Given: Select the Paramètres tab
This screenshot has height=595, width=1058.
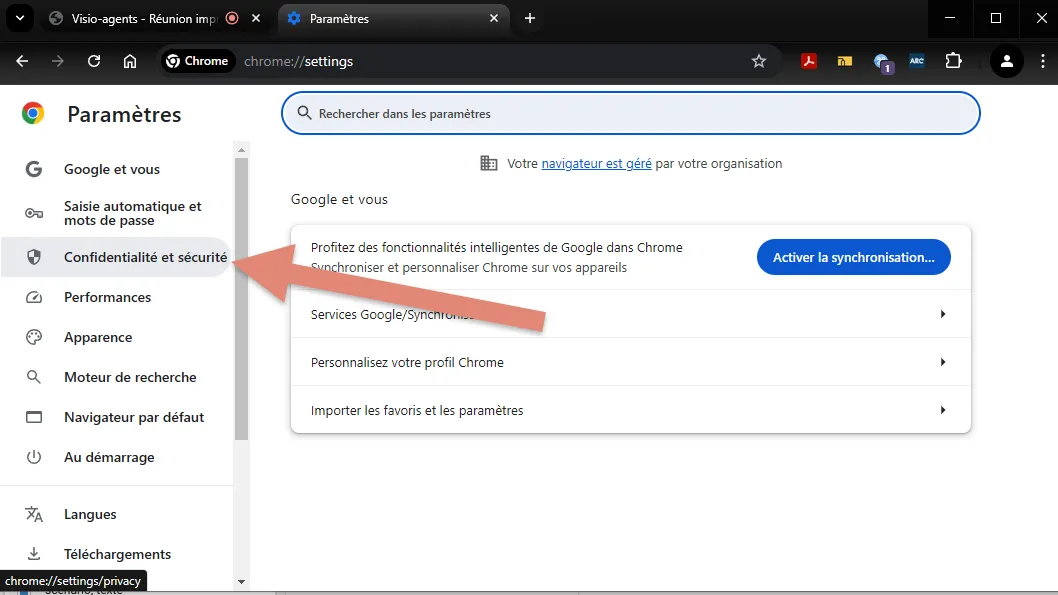Looking at the screenshot, I should (393, 19).
